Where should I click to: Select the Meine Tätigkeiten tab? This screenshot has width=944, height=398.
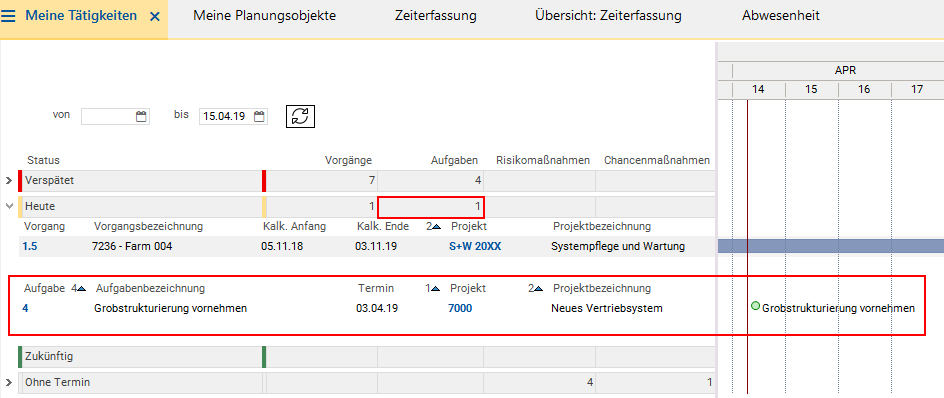click(81, 16)
